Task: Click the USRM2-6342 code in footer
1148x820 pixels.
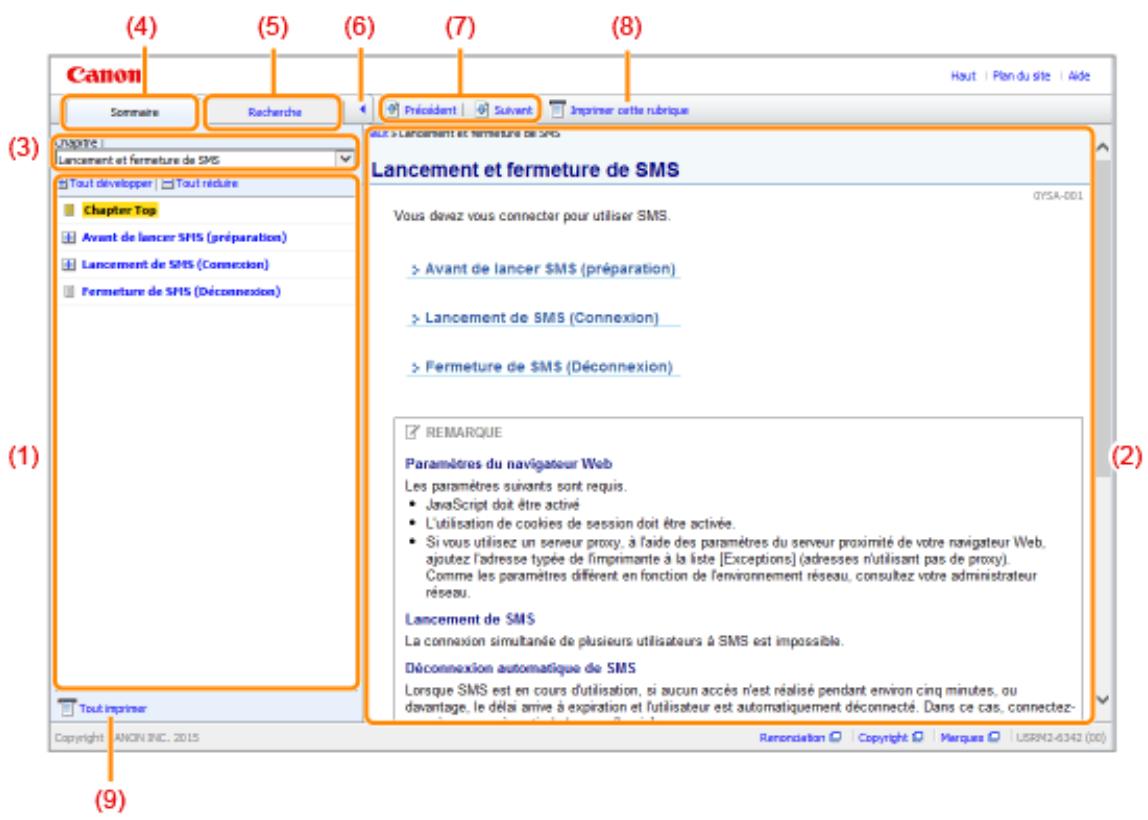Action: pyautogui.click(x=1062, y=737)
